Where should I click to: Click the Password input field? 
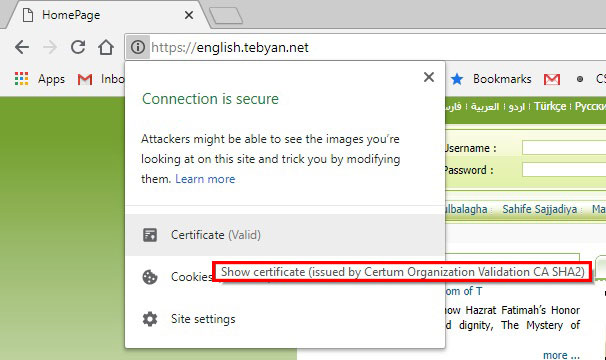564,169
